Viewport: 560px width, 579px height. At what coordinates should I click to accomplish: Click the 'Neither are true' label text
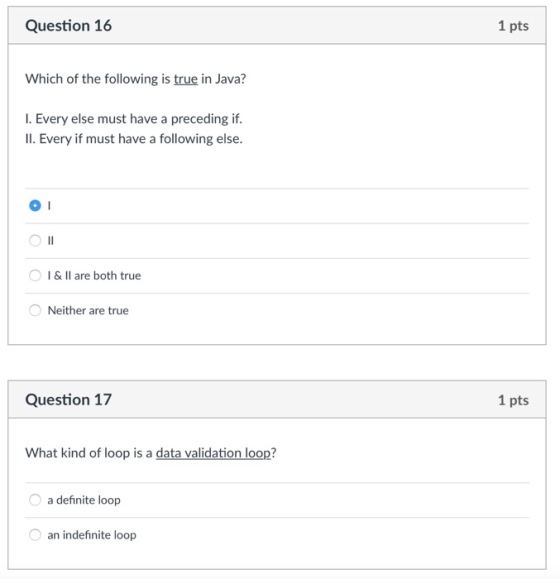click(x=88, y=311)
